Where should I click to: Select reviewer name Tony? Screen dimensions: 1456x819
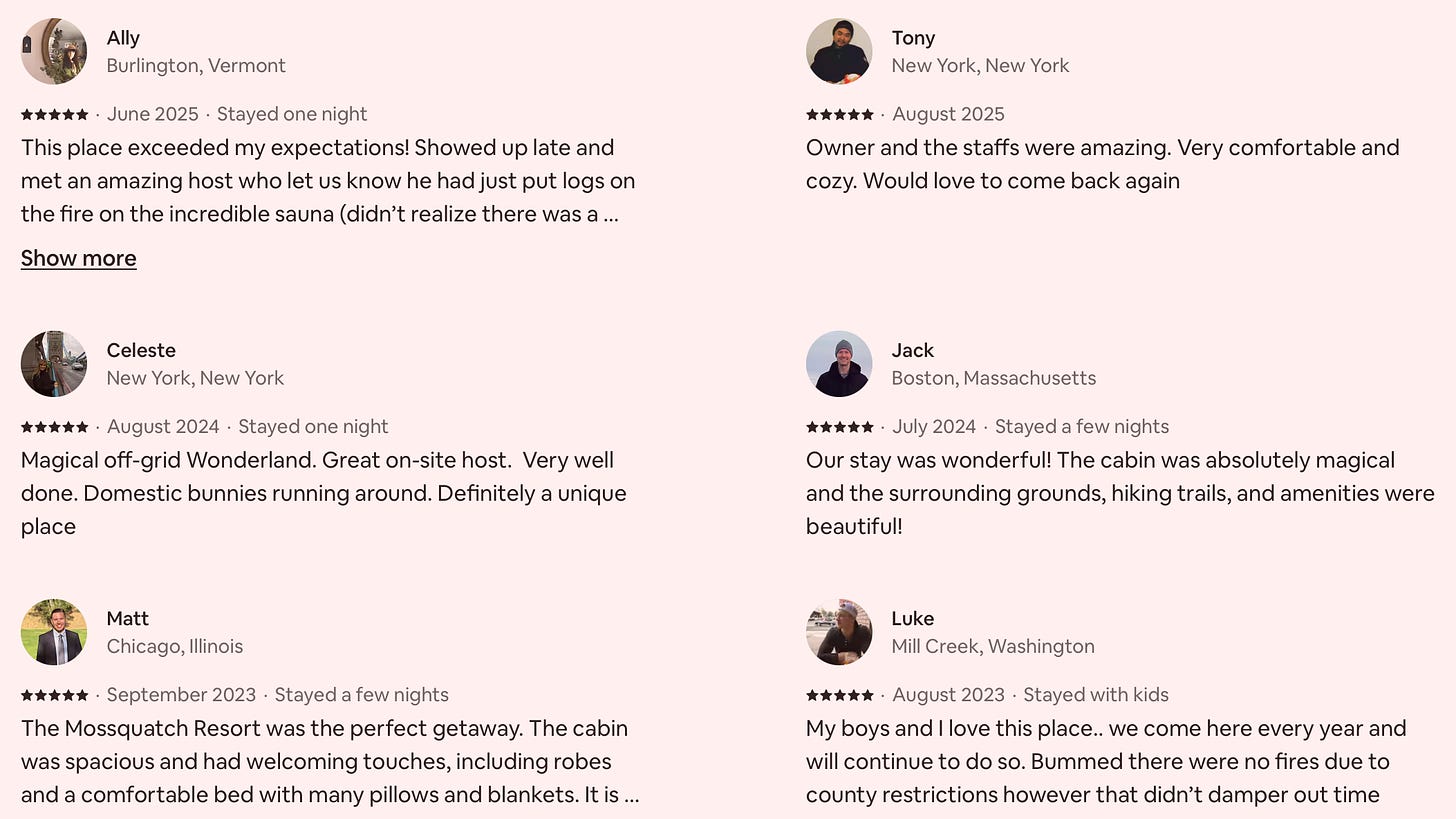click(x=913, y=38)
